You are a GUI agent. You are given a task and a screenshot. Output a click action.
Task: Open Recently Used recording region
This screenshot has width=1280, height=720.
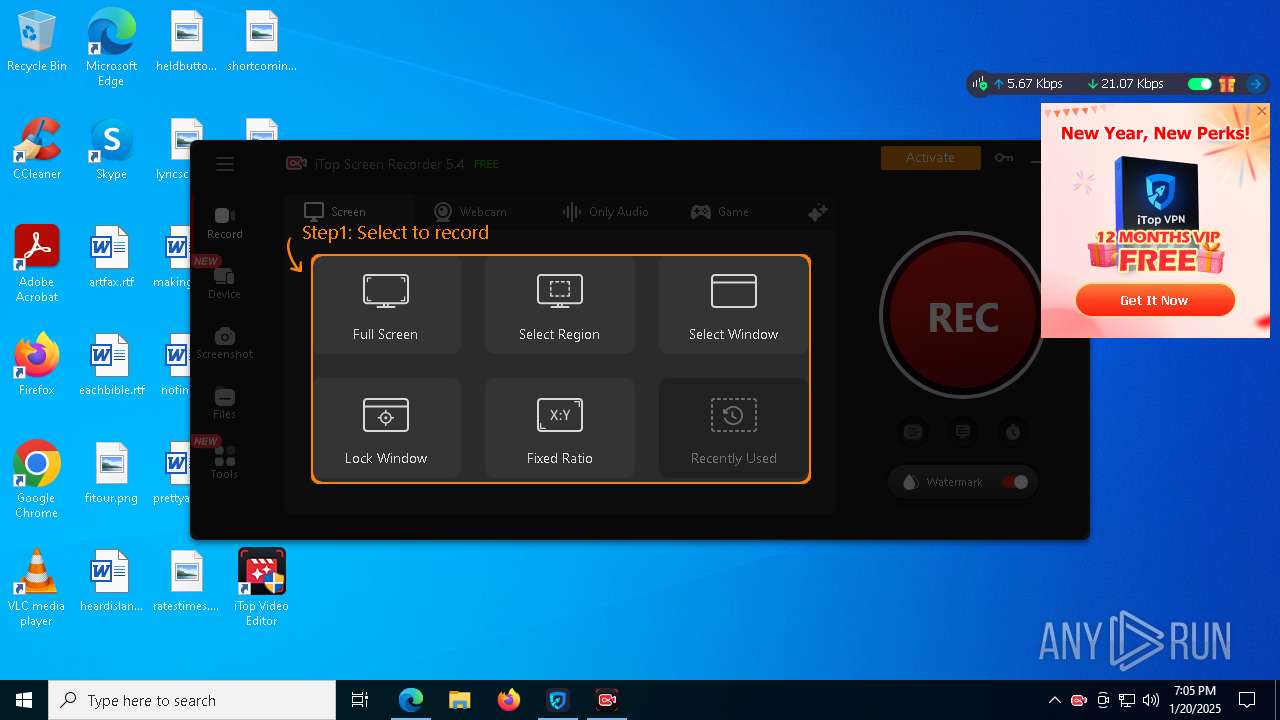point(733,429)
